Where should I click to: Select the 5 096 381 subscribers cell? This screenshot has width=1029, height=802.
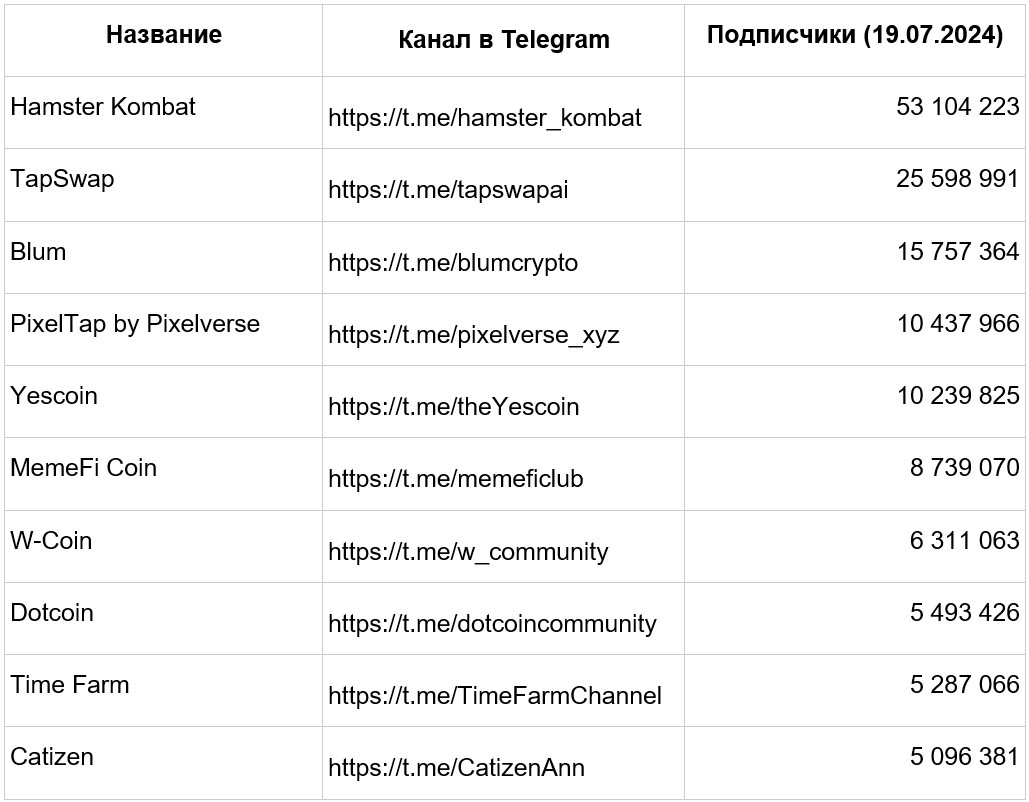[855, 763]
